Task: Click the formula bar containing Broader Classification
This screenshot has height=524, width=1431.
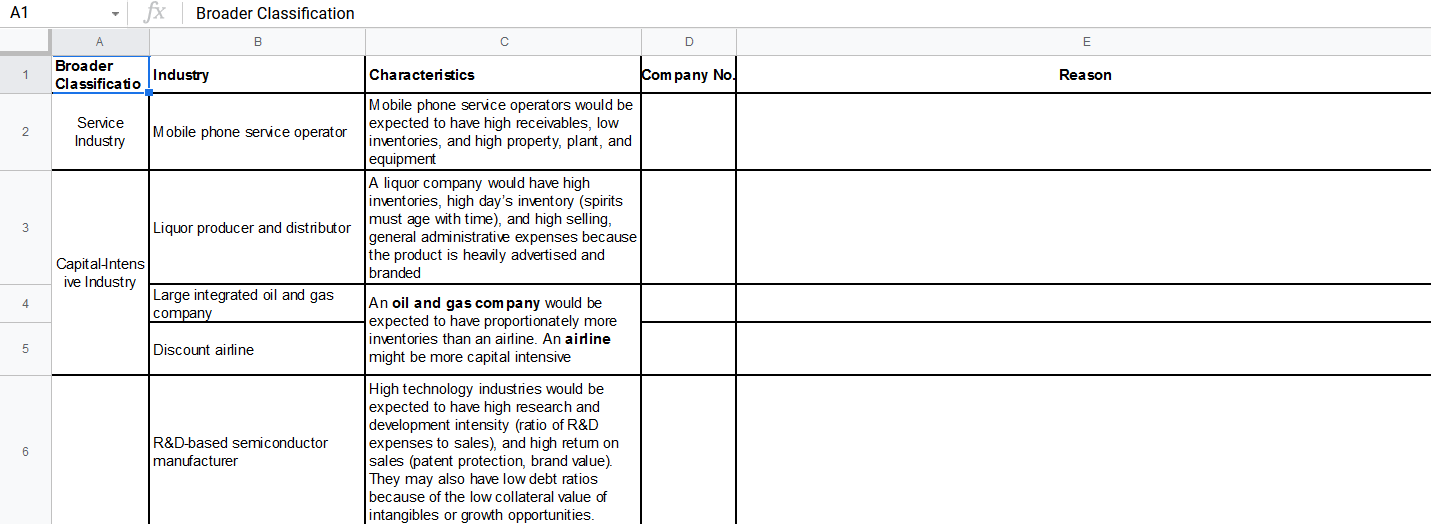Action: (808, 13)
